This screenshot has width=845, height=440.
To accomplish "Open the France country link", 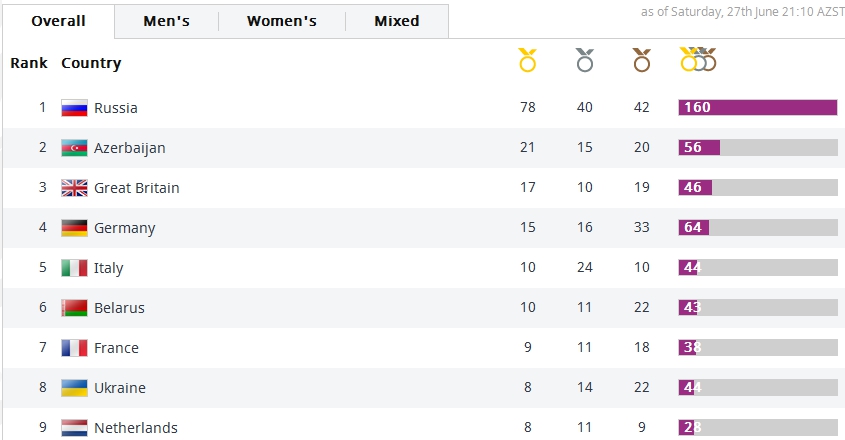I will 116,348.
